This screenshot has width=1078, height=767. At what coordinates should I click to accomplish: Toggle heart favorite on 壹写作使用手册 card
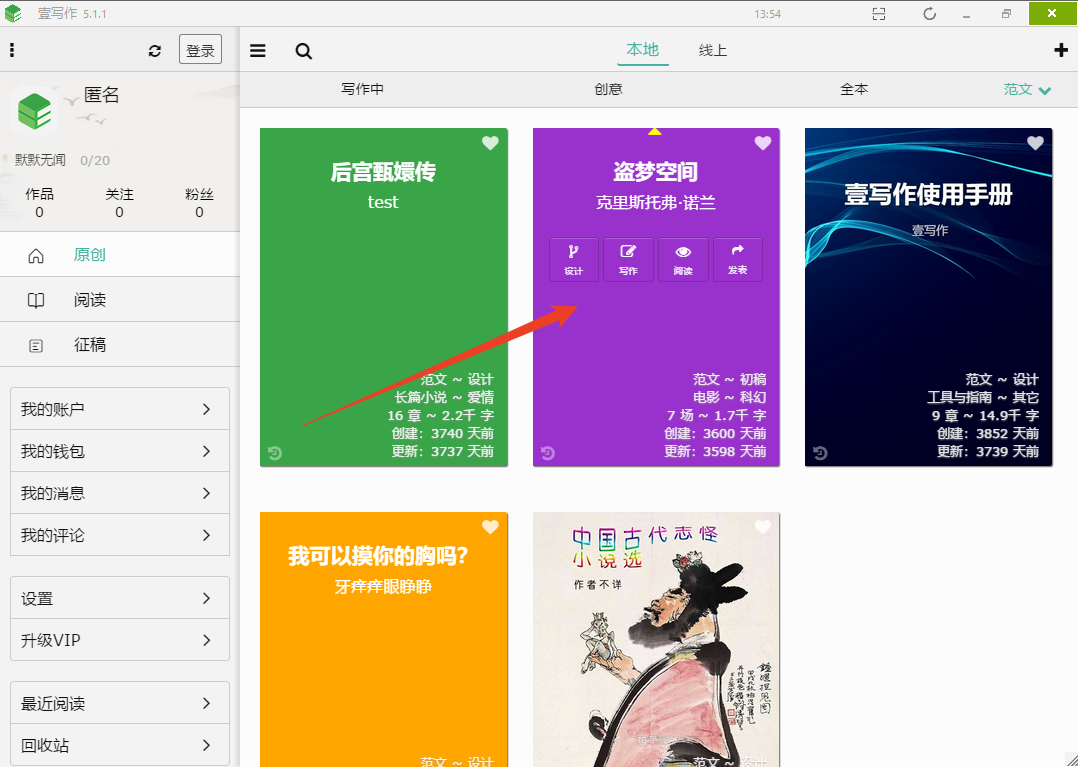coord(1035,143)
